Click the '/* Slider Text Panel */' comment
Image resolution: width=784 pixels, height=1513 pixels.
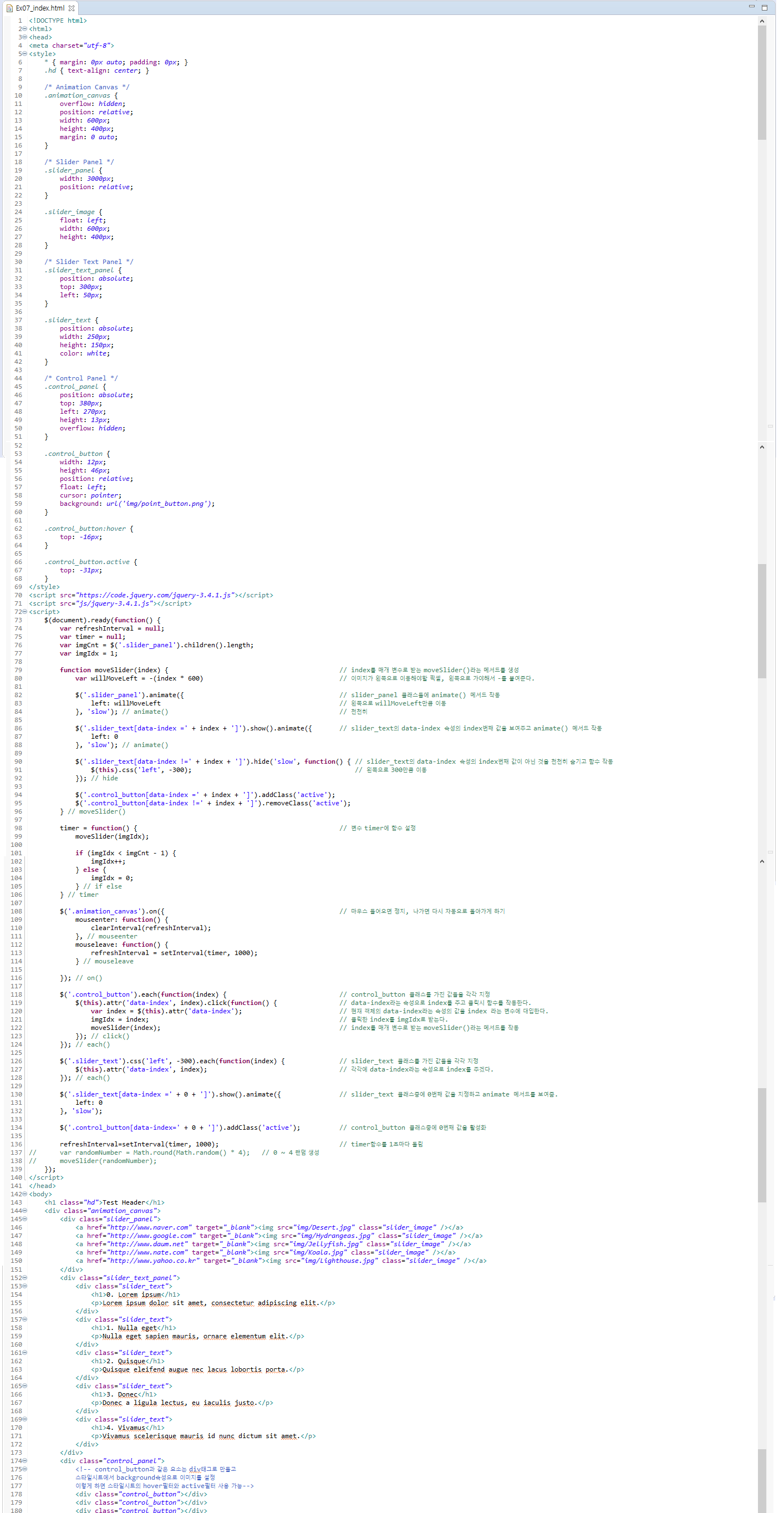[x=89, y=262]
